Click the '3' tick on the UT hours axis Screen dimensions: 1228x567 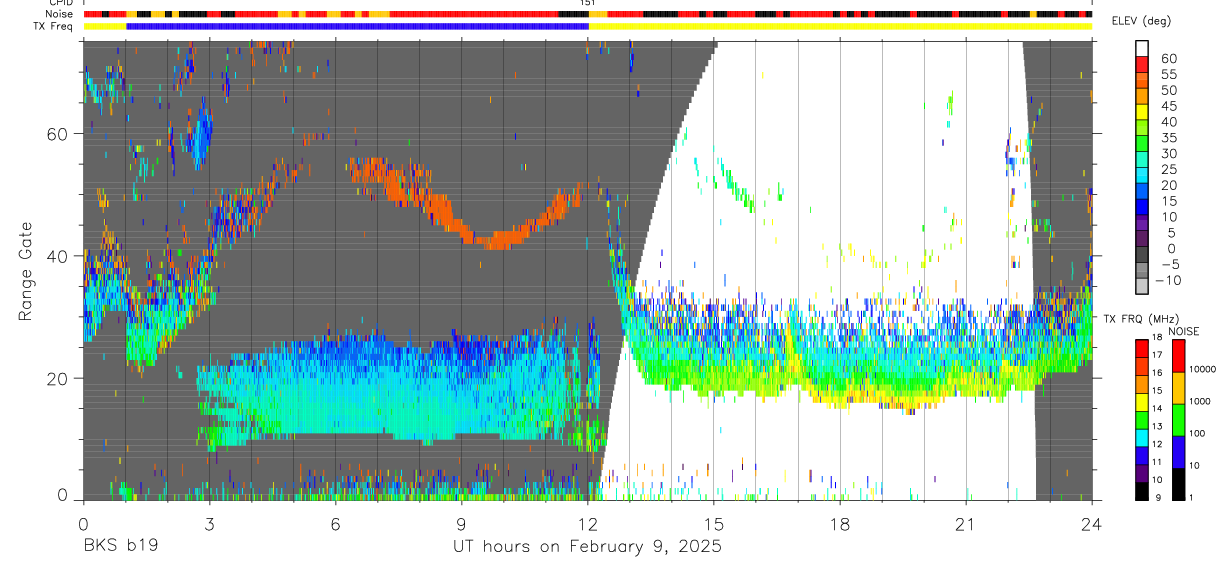point(208,524)
